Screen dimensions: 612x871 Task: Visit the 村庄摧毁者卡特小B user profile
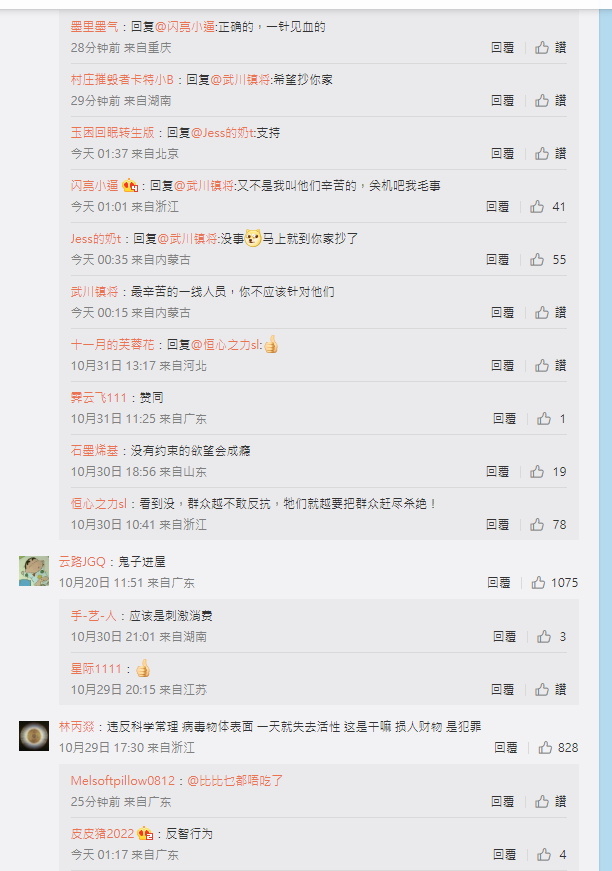122,79
